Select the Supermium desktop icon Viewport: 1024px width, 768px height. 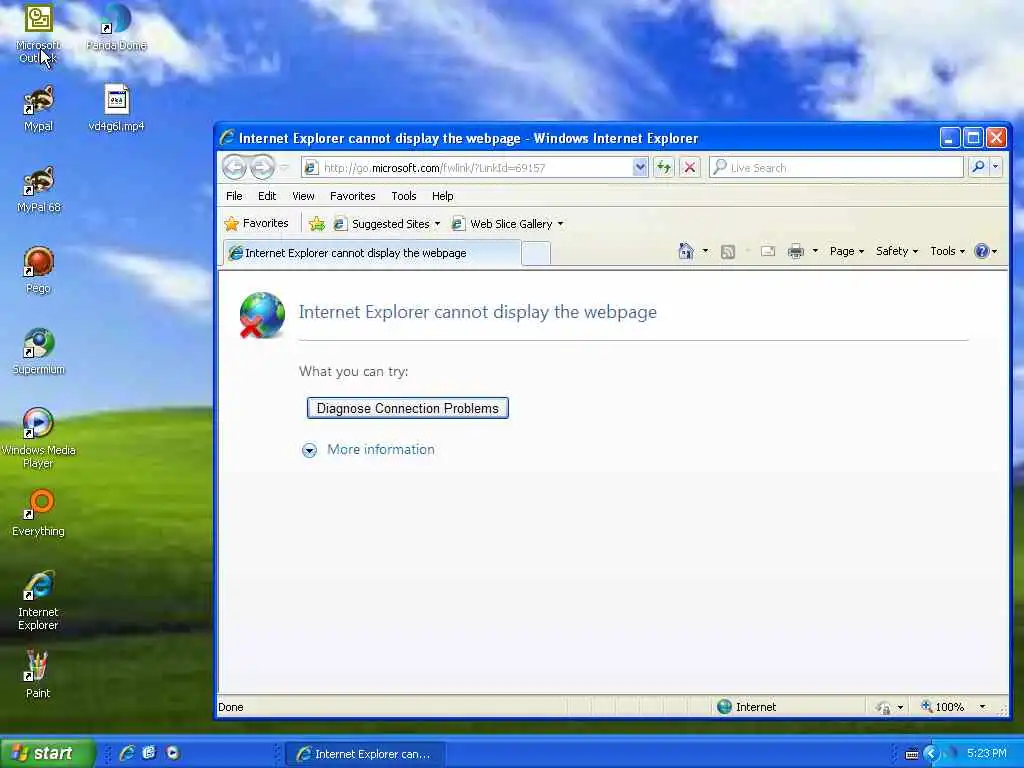(39, 351)
